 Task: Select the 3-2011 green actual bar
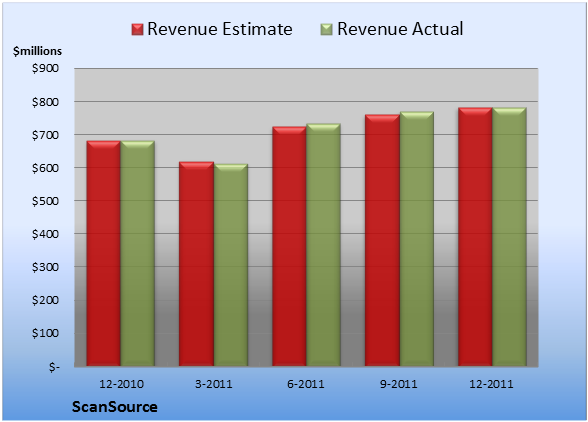[231, 265]
